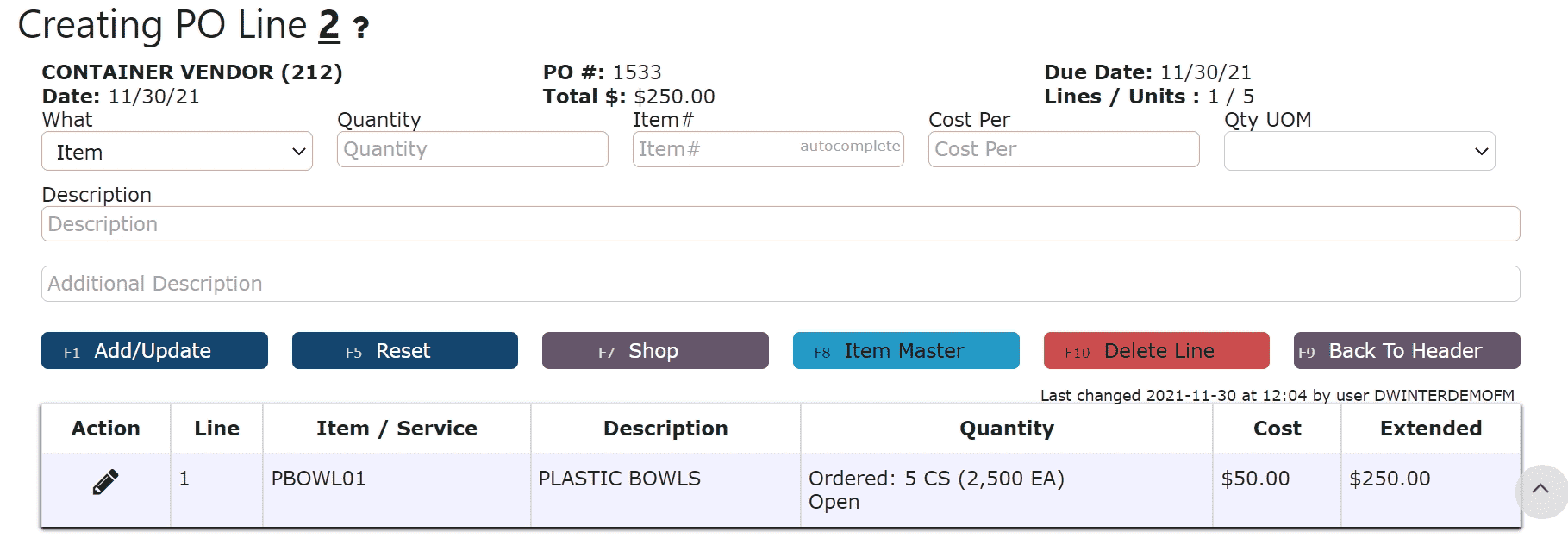
Task: Click the Additional Description field
Action: 781,284
